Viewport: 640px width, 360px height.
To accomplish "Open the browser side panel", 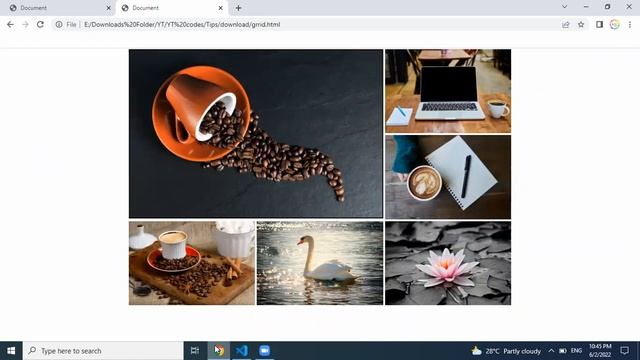I will point(599,24).
